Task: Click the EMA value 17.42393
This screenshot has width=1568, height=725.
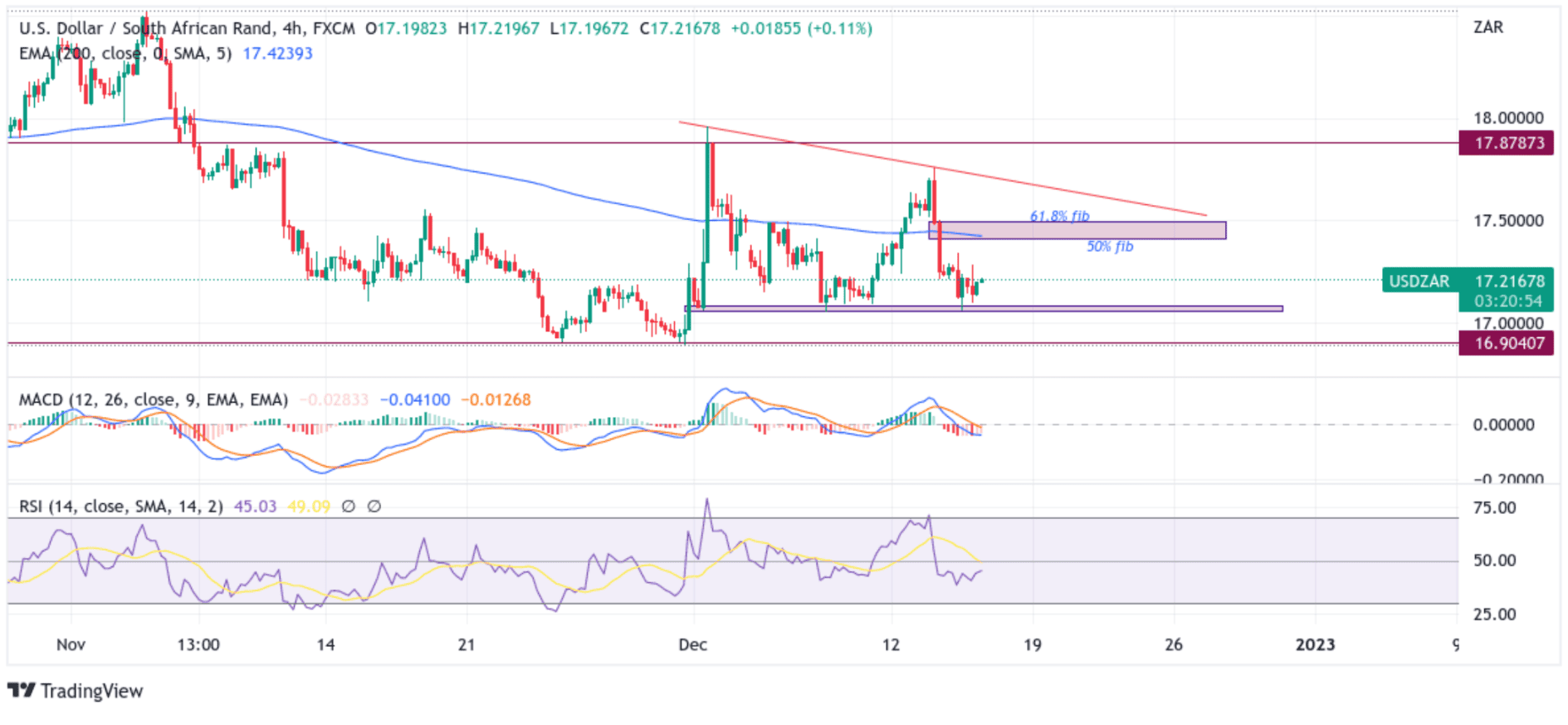Action: 277,53
